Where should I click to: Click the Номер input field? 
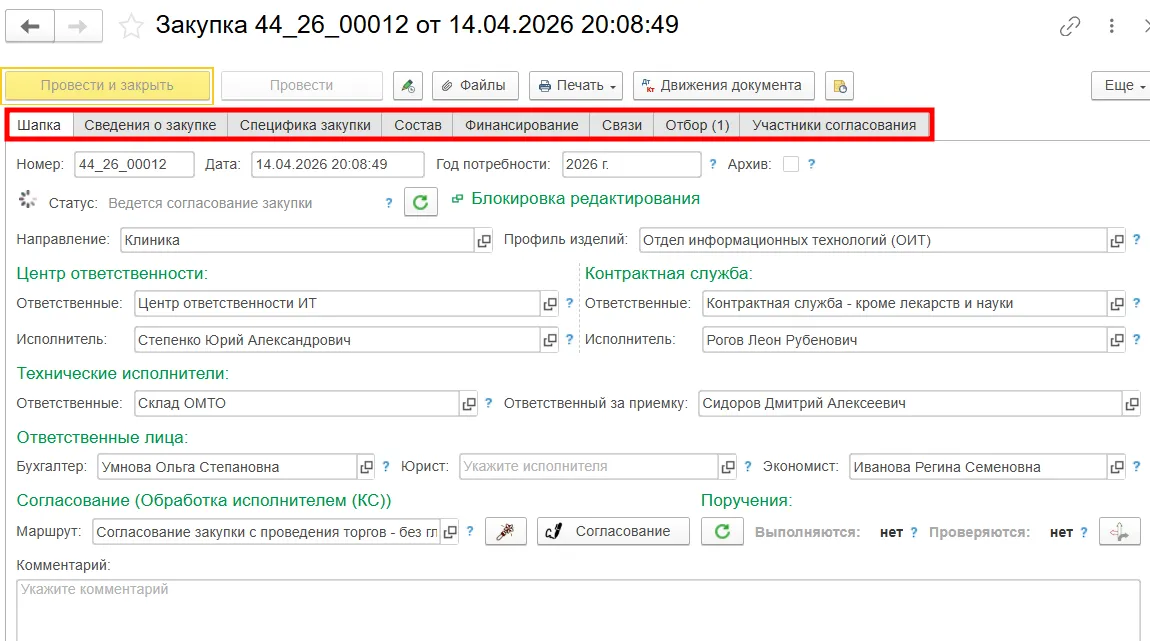pos(134,164)
